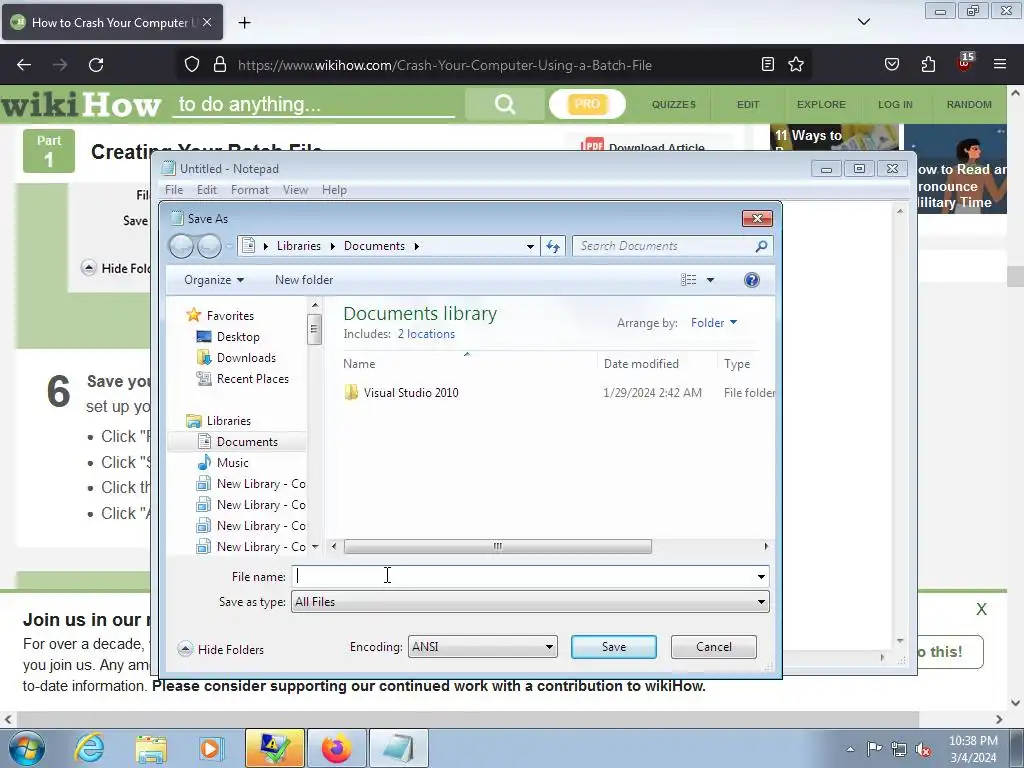Click the wikiHow search text box

(313, 104)
